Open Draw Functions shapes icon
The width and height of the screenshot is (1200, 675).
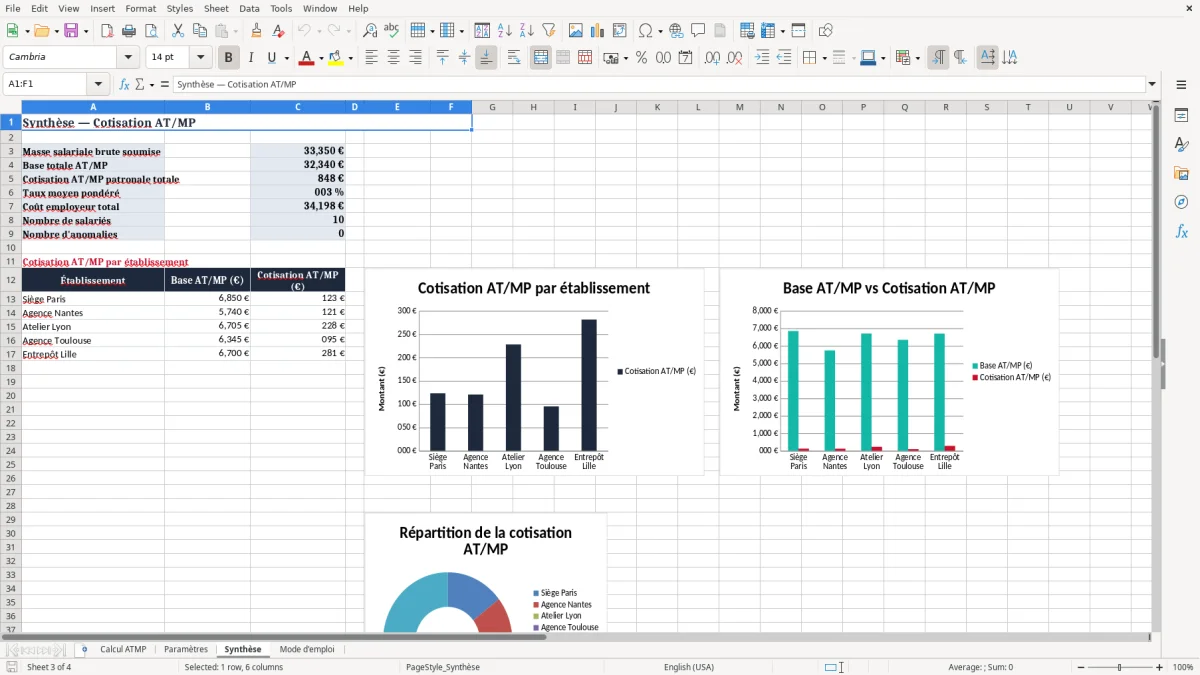[x=826, y=31]
